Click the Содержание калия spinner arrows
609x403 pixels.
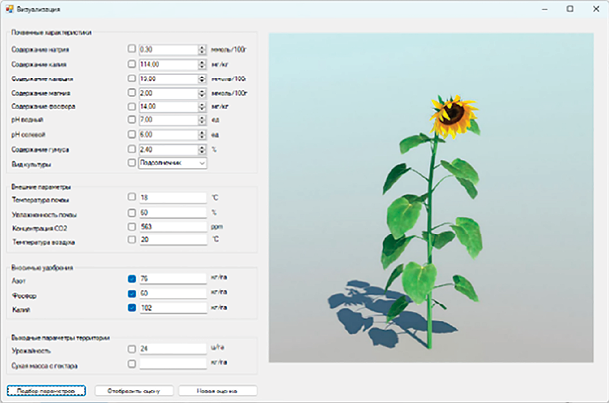click(x=202, y=62)
